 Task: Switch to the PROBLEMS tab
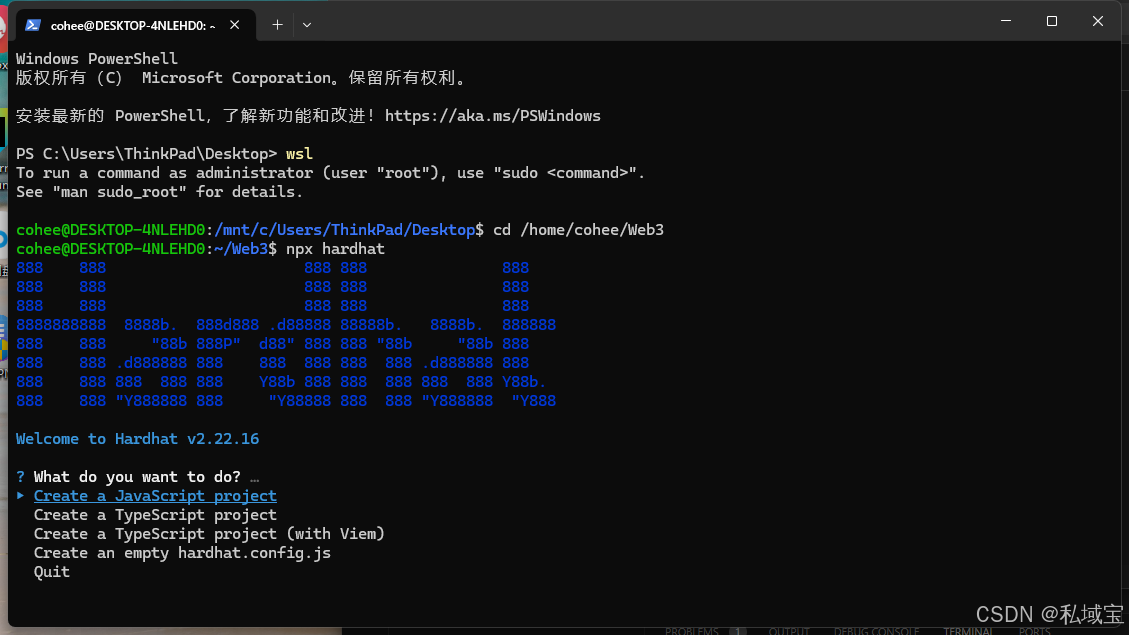[x=693, y=631]
